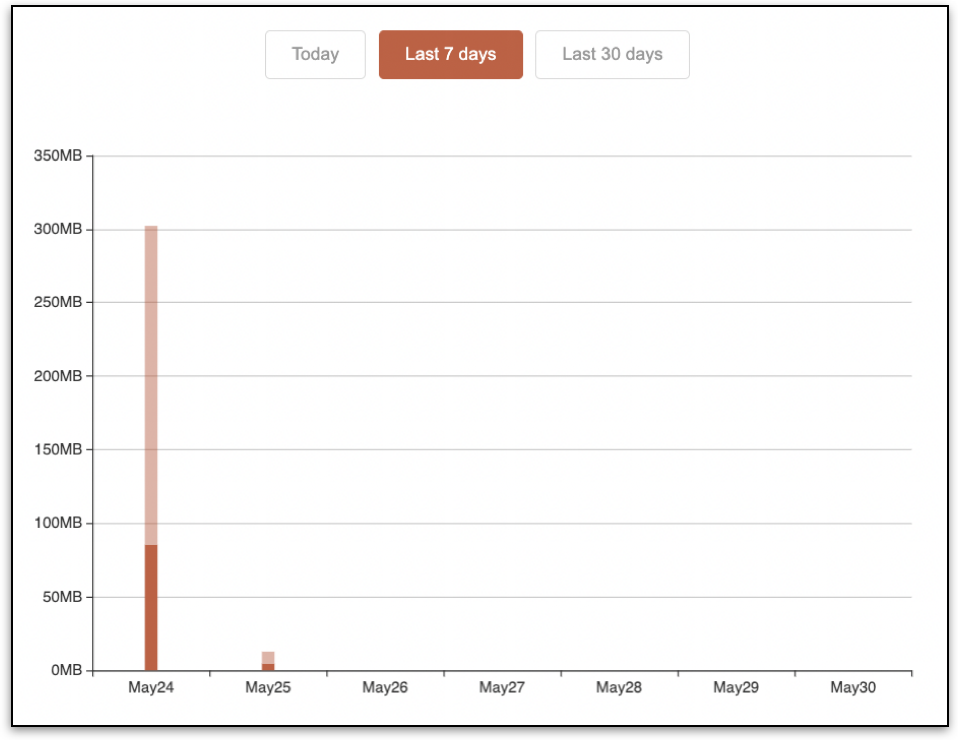Switch to Last 7 days view
Image resolution: width=958 pixels, height=740 pixels.
(451, 54)
